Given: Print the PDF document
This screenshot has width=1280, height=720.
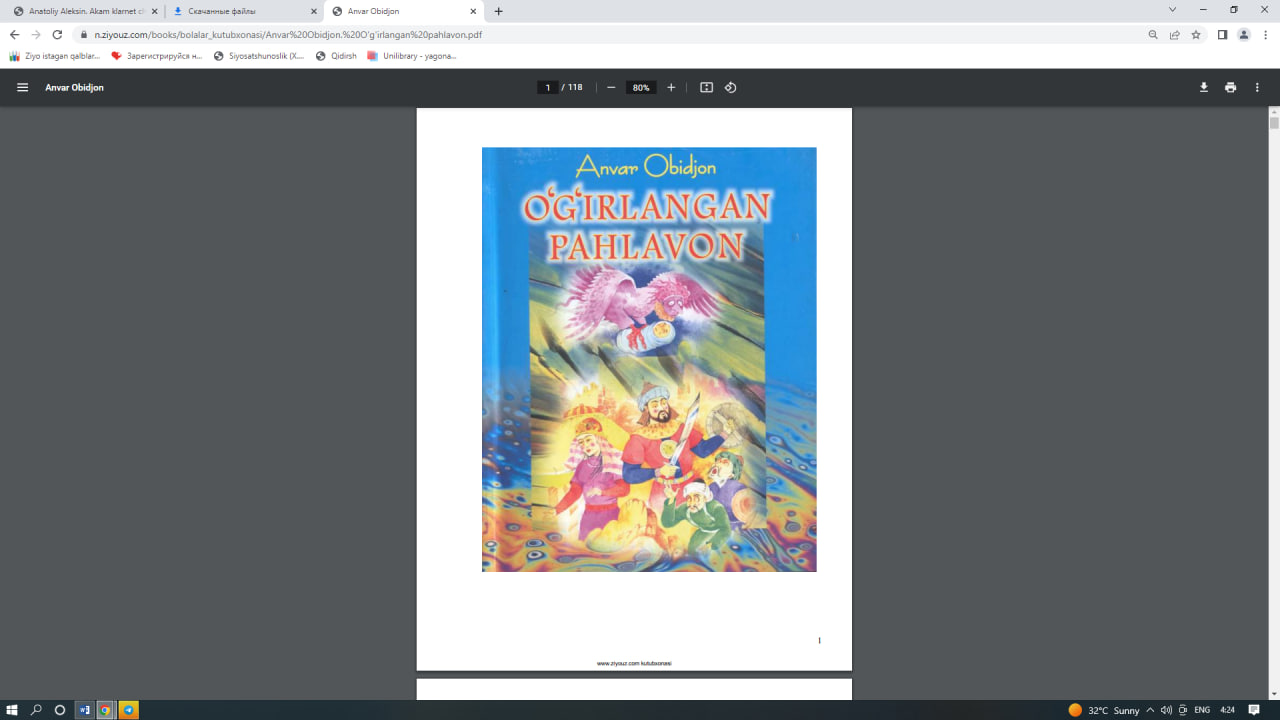Looking at the screenshot, I should pyautogui.click(x=1230, y=87).
